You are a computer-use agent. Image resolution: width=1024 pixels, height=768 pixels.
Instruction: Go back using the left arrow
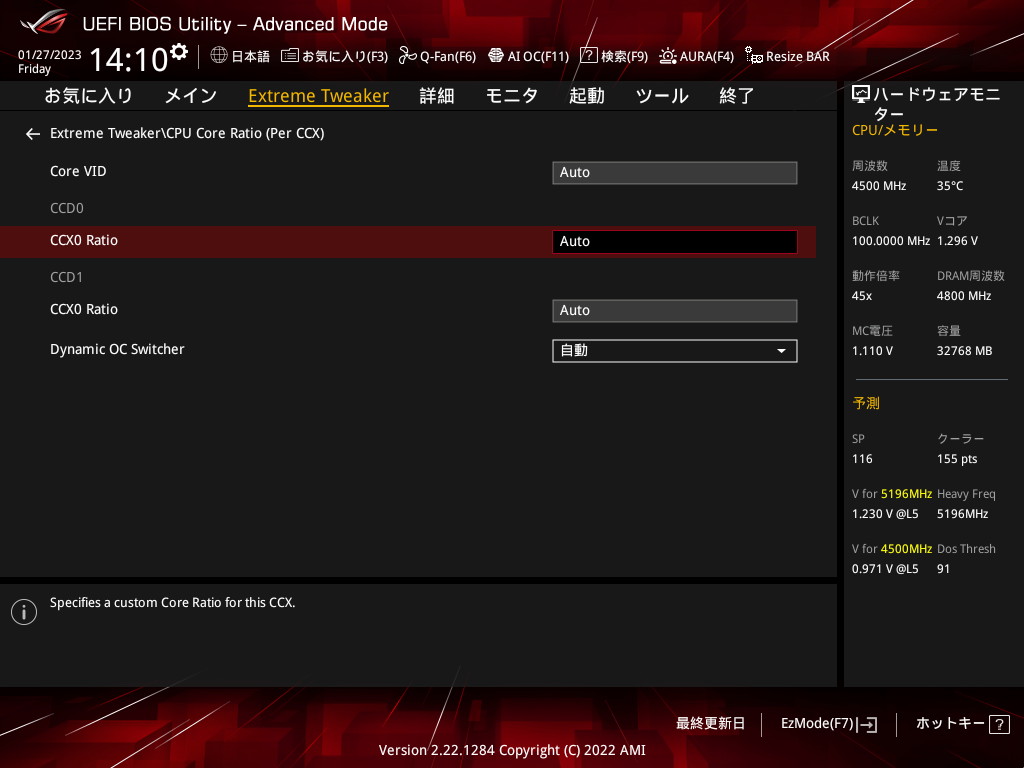[x=33, y=134]
